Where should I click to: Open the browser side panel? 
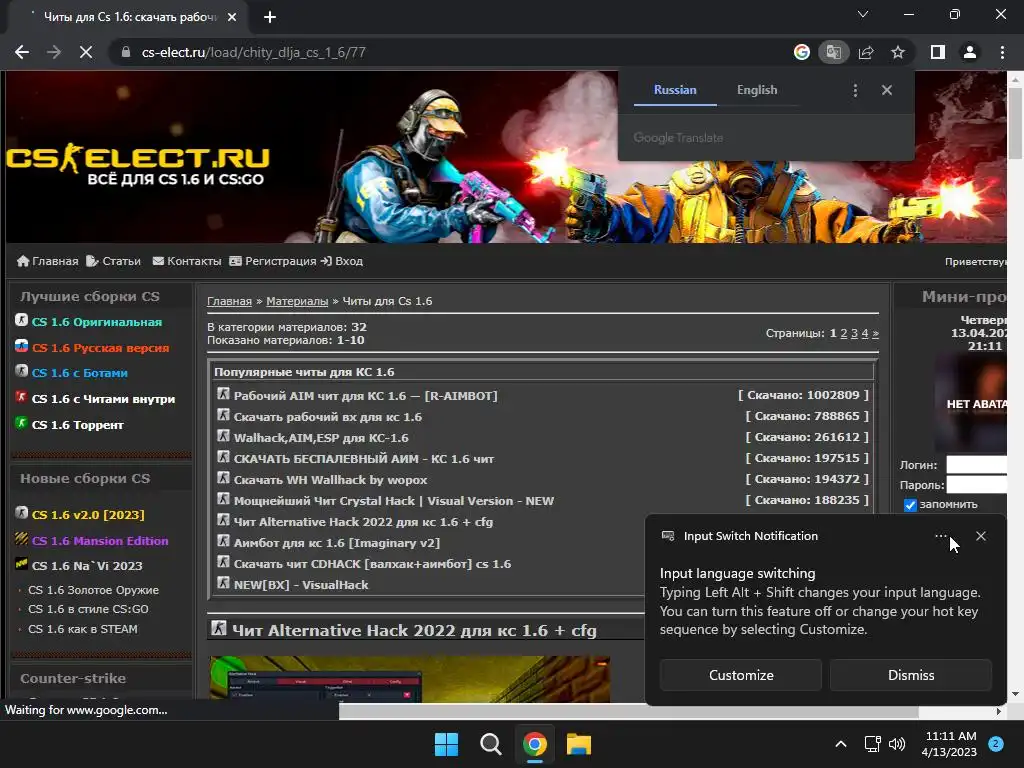coord(938,52)
